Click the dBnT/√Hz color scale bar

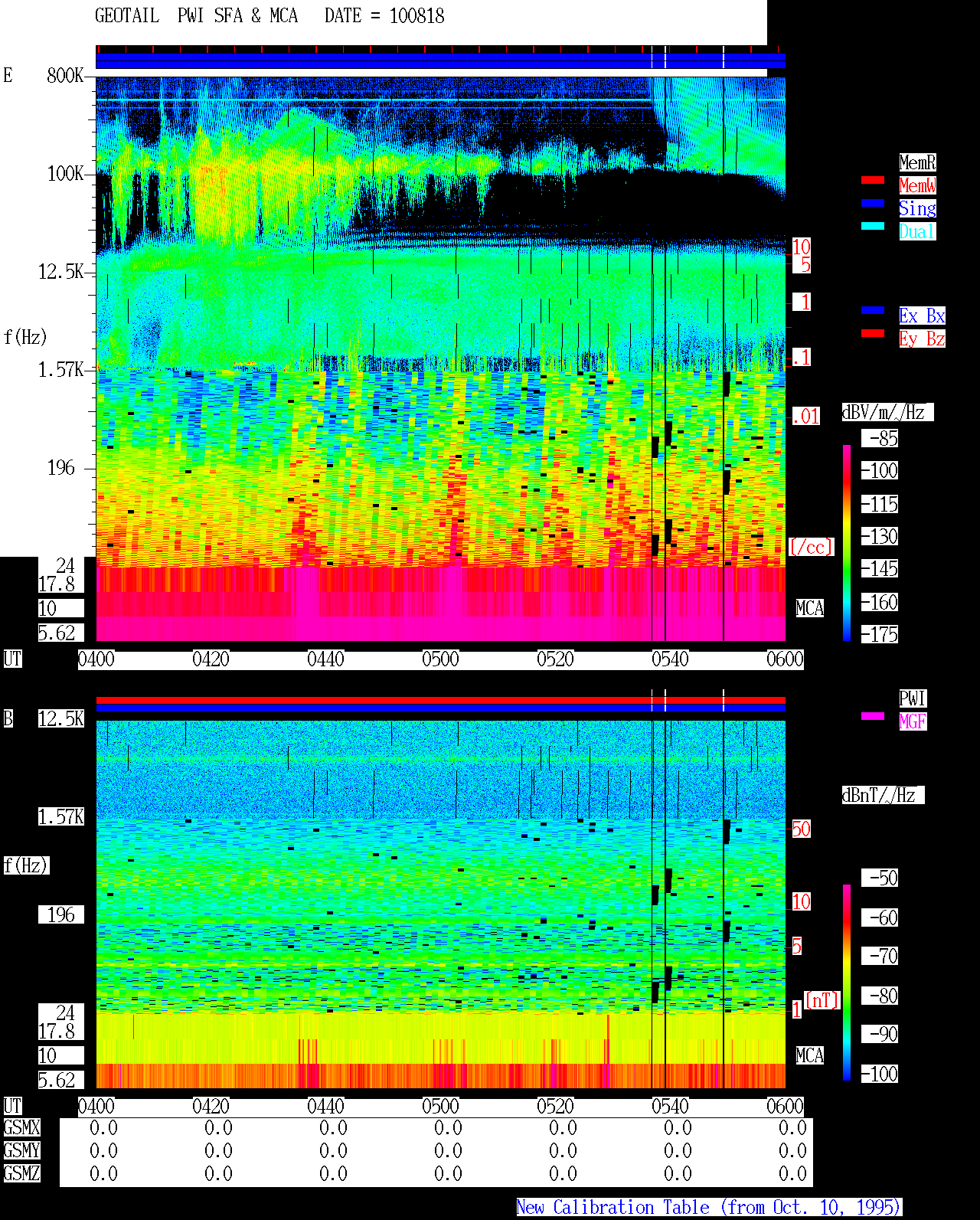tap(847, 983)
